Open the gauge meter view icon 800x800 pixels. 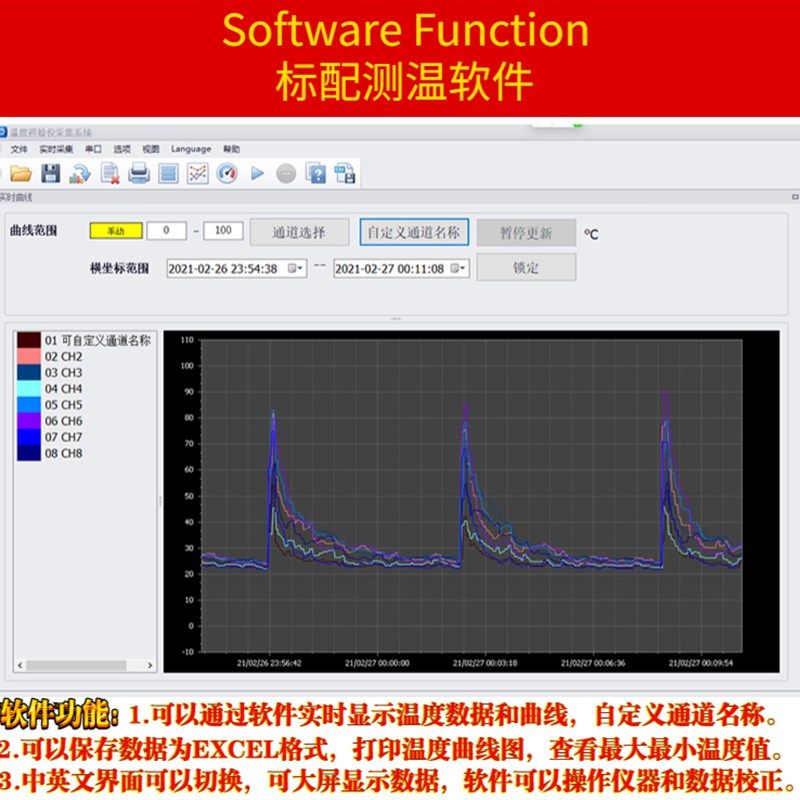pyautogui.click(x=227, y=173)
